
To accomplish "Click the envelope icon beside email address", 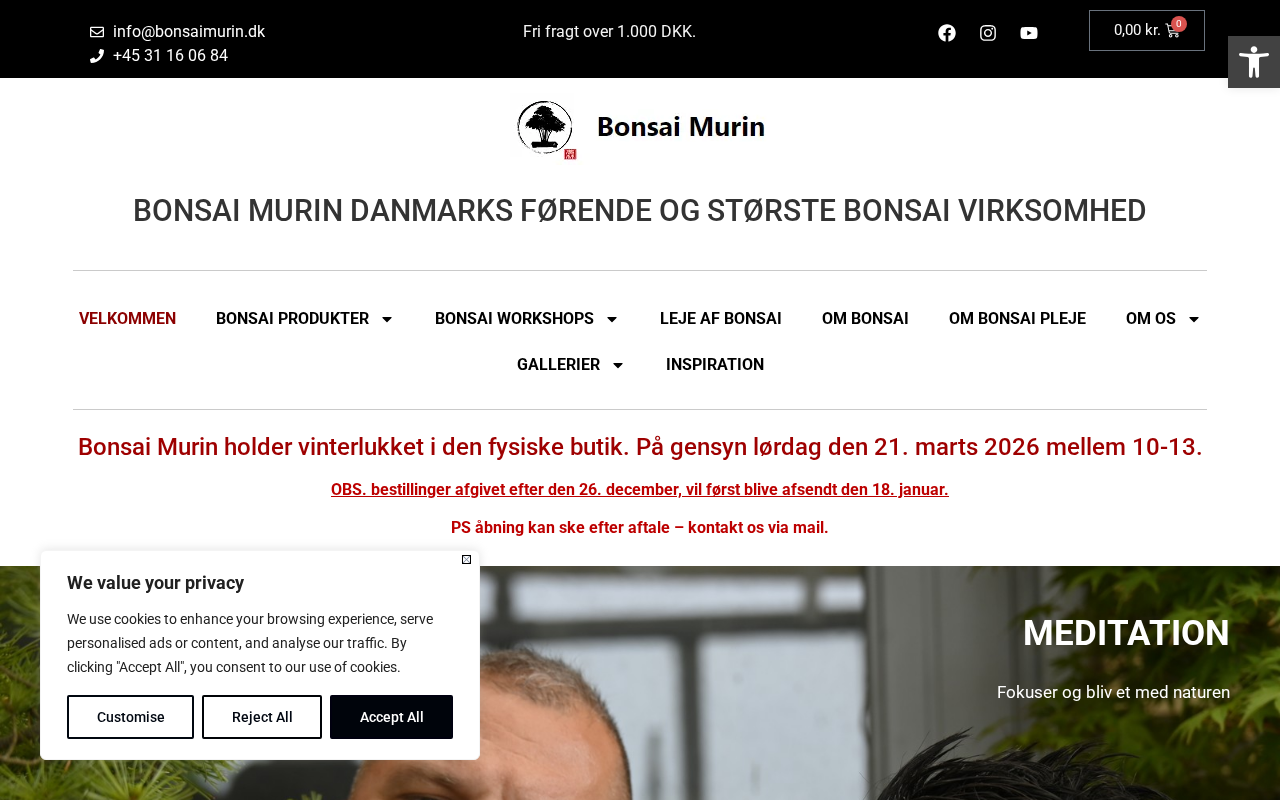I will [x=97, y=32].
